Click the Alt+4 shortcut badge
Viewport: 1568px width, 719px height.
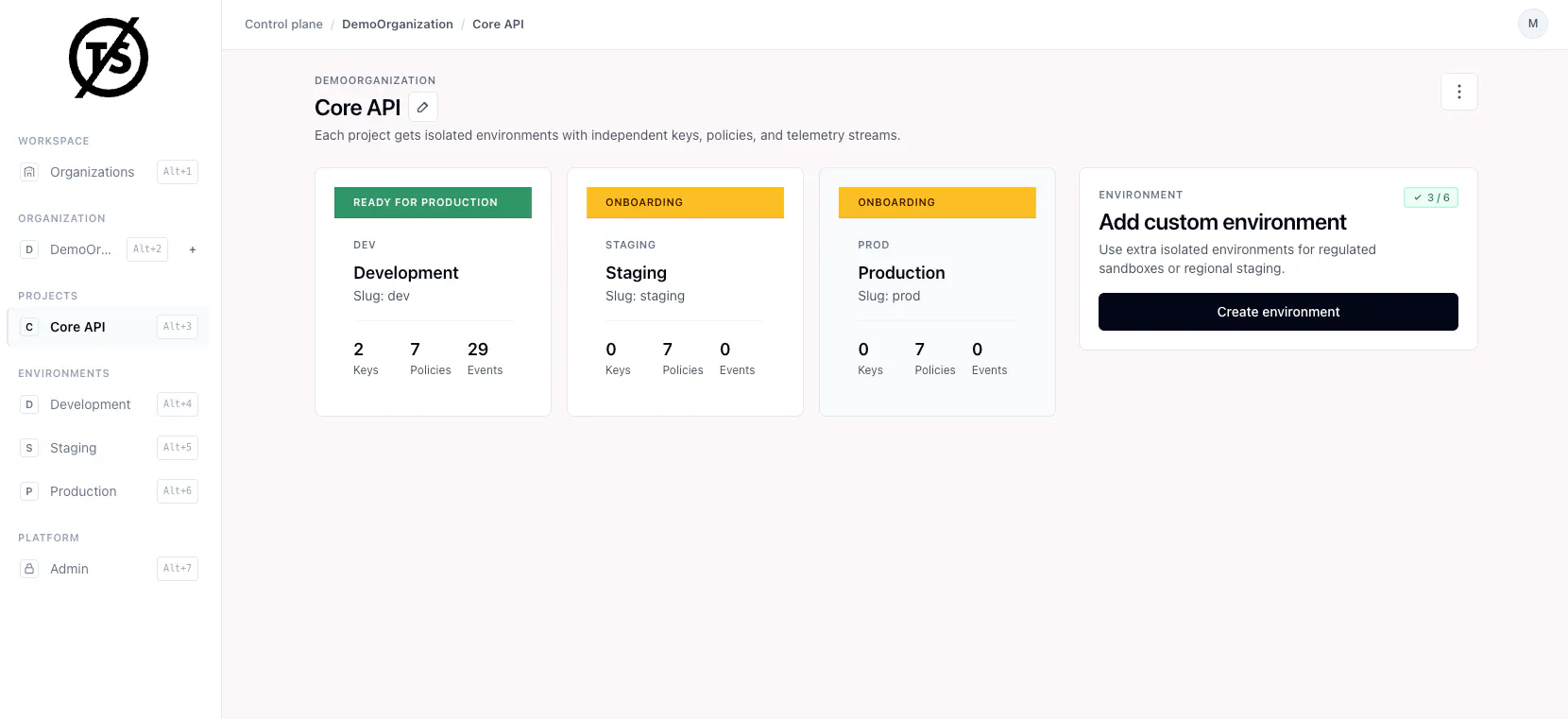pos(178,404)
